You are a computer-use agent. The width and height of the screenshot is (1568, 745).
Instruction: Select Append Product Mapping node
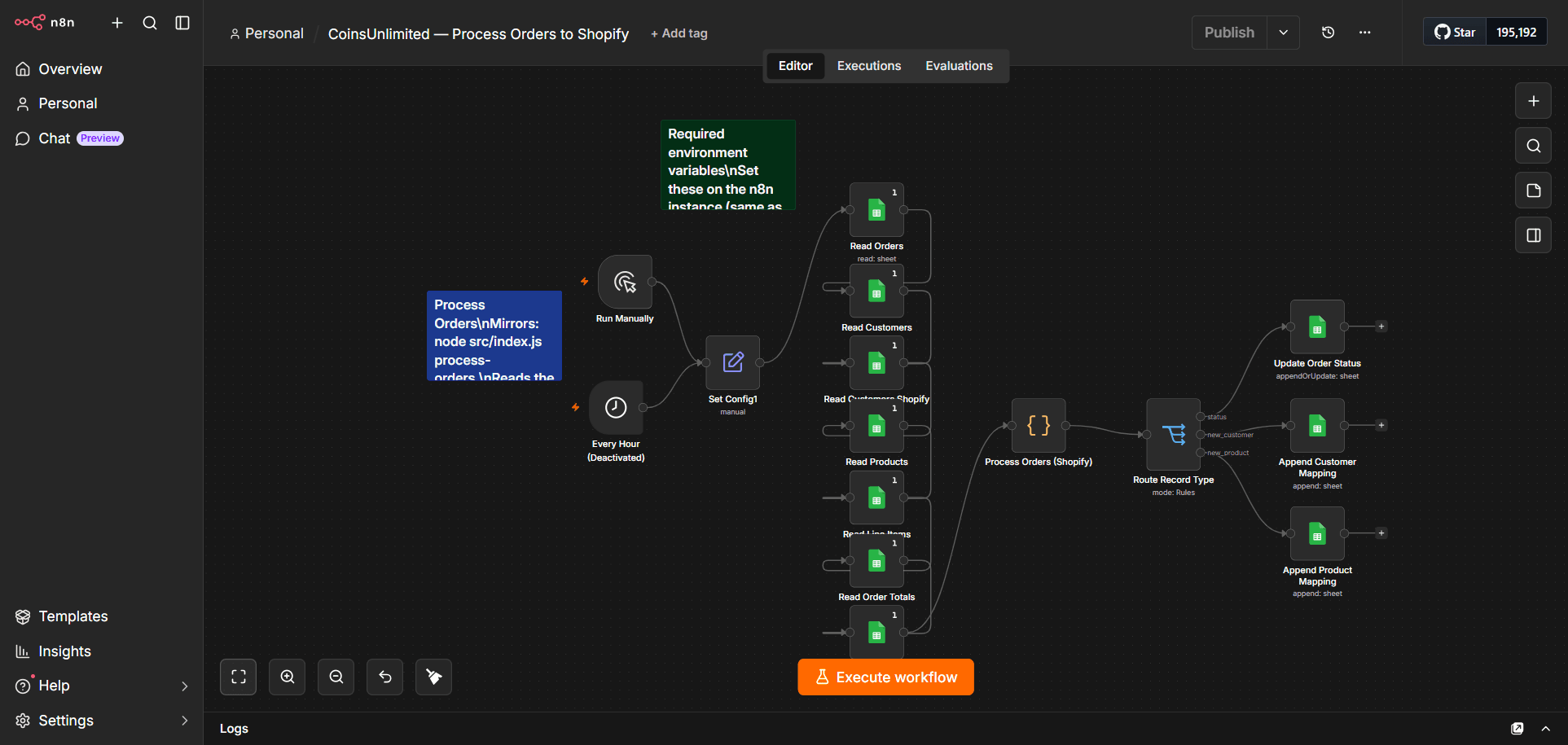1317,533
